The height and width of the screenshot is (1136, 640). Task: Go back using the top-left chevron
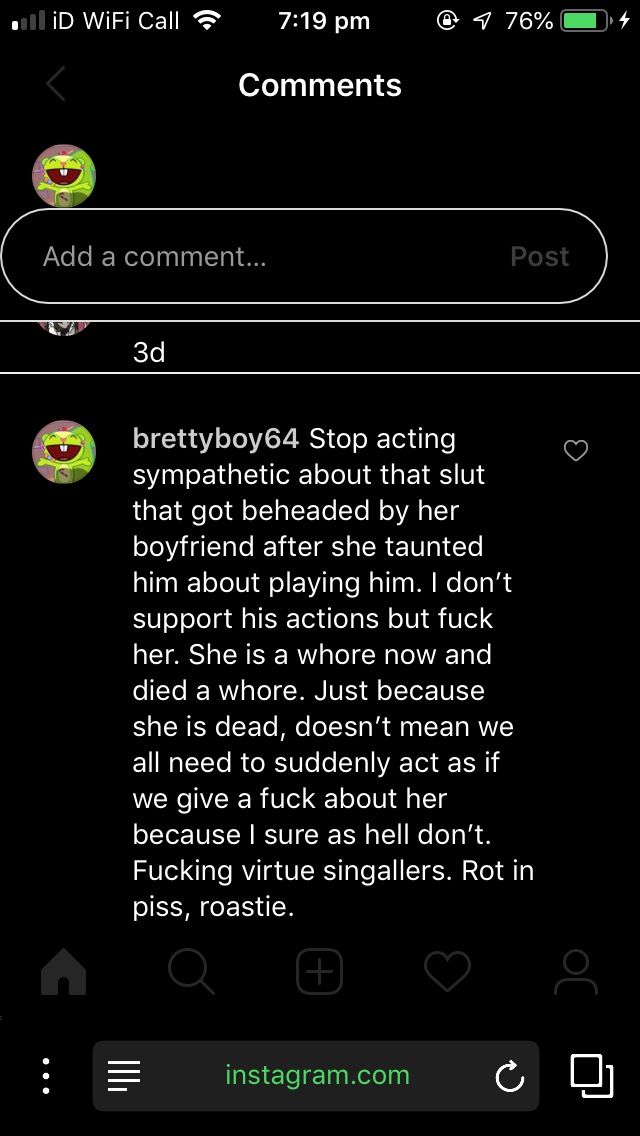pos(56,85)
